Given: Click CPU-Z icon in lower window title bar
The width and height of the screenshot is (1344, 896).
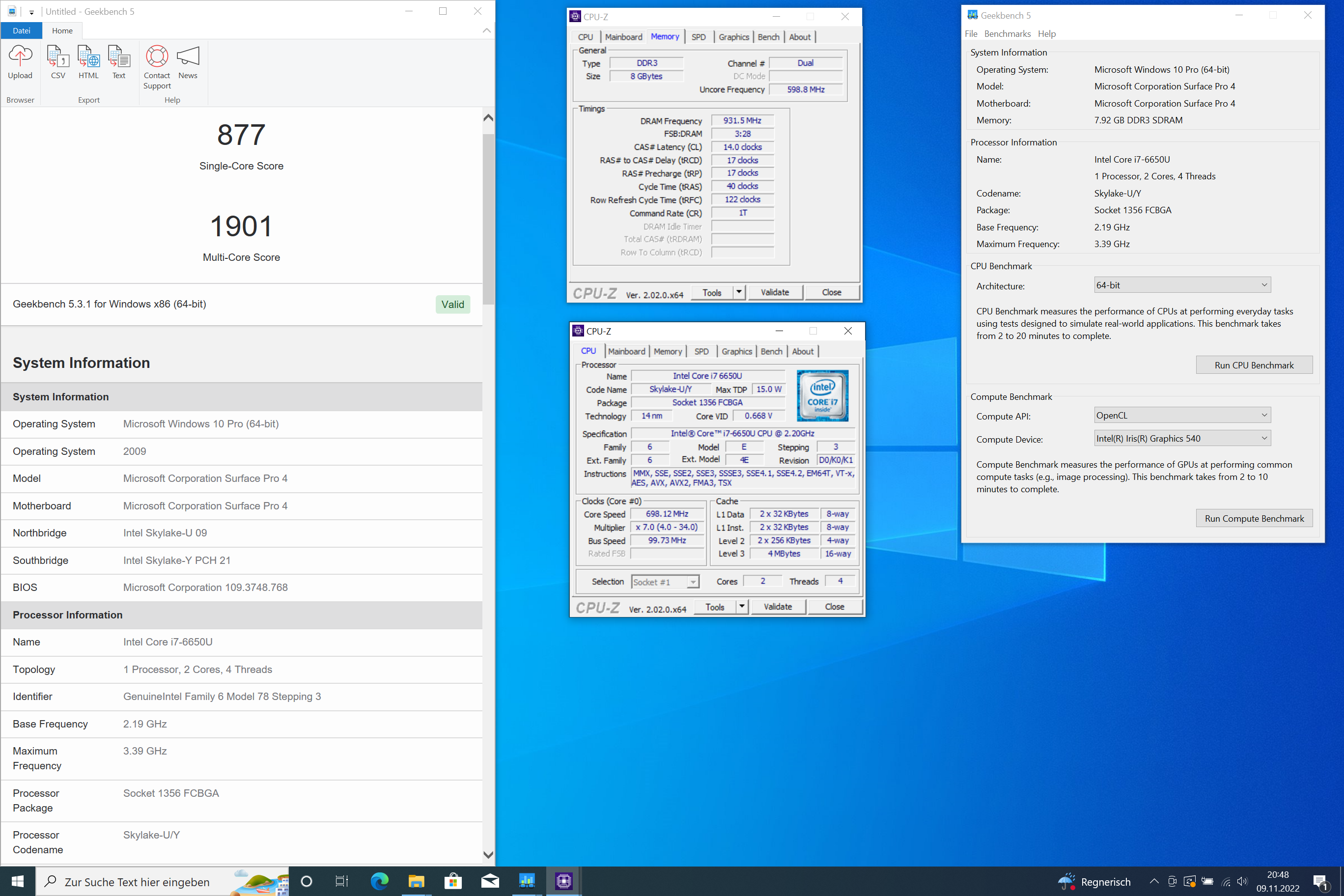Looking at the screenshot, I should coord(578,331).
